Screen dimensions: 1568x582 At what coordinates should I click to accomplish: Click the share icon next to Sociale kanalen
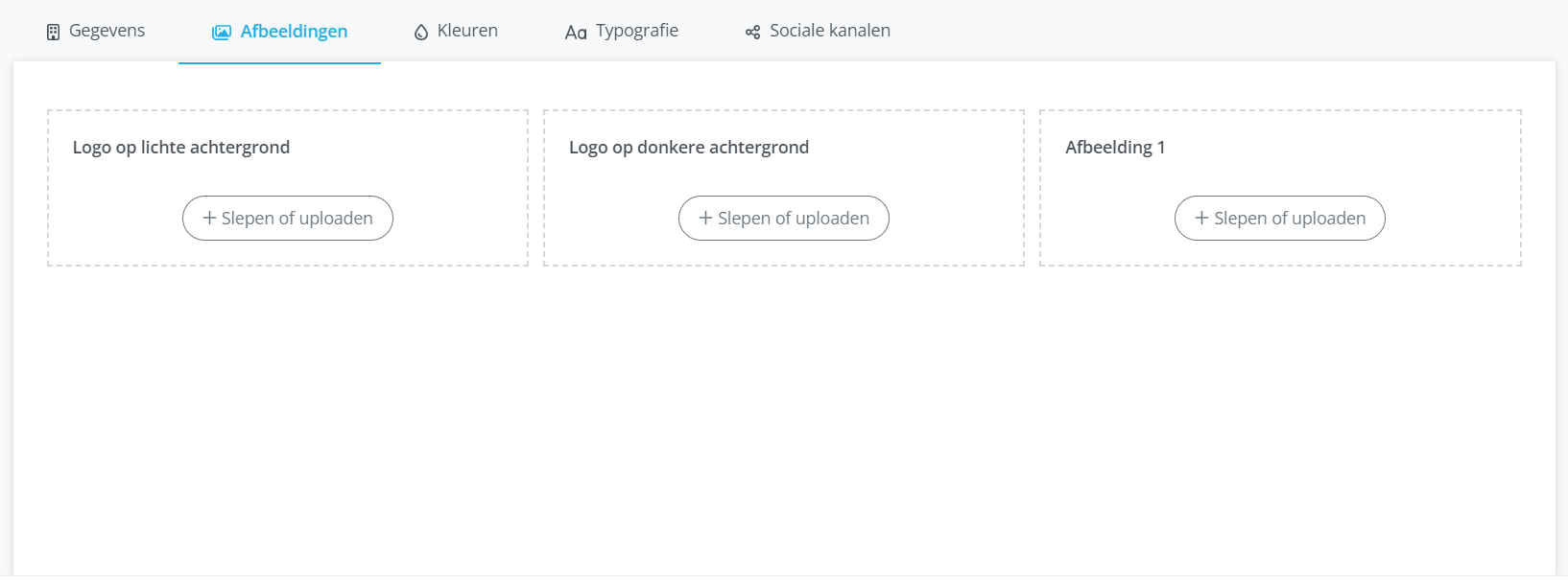coord(751,30)
